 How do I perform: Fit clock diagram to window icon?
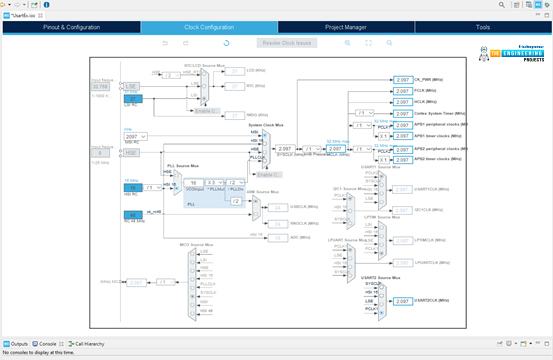pos(369,43)
